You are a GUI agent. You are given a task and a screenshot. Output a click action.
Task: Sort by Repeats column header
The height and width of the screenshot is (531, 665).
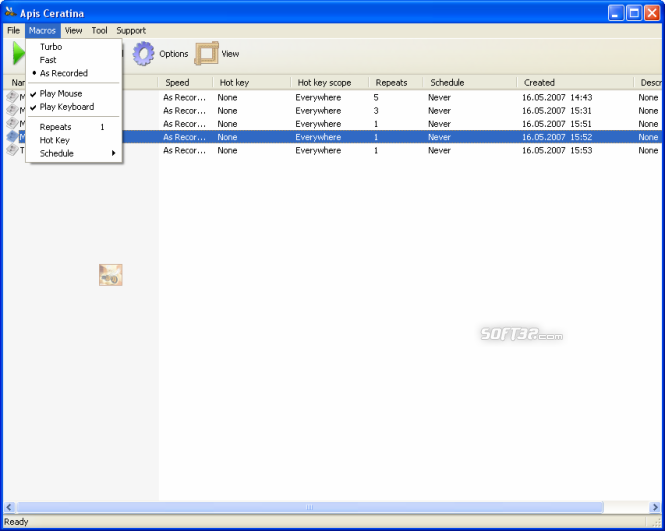396,82
